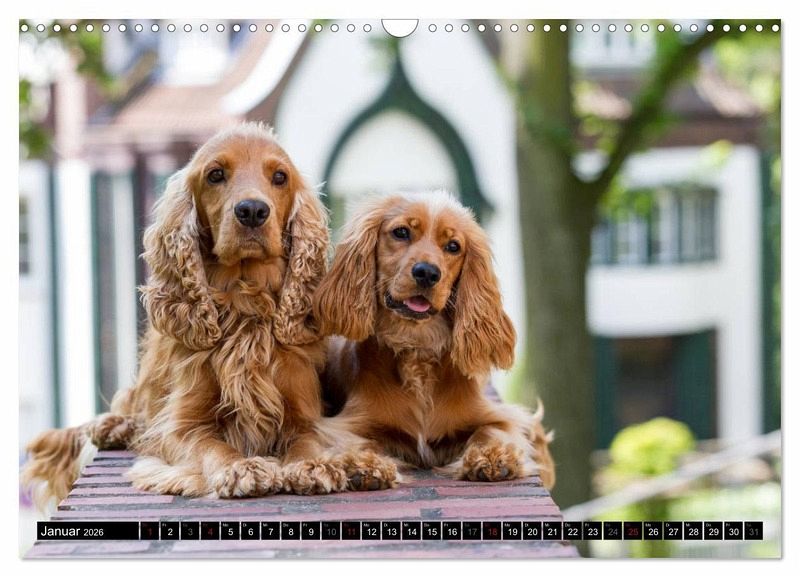The width and height of the screenshot is (800, 577).
Task: Click the calendar hanging hook notch
Action: pos(400,27)
